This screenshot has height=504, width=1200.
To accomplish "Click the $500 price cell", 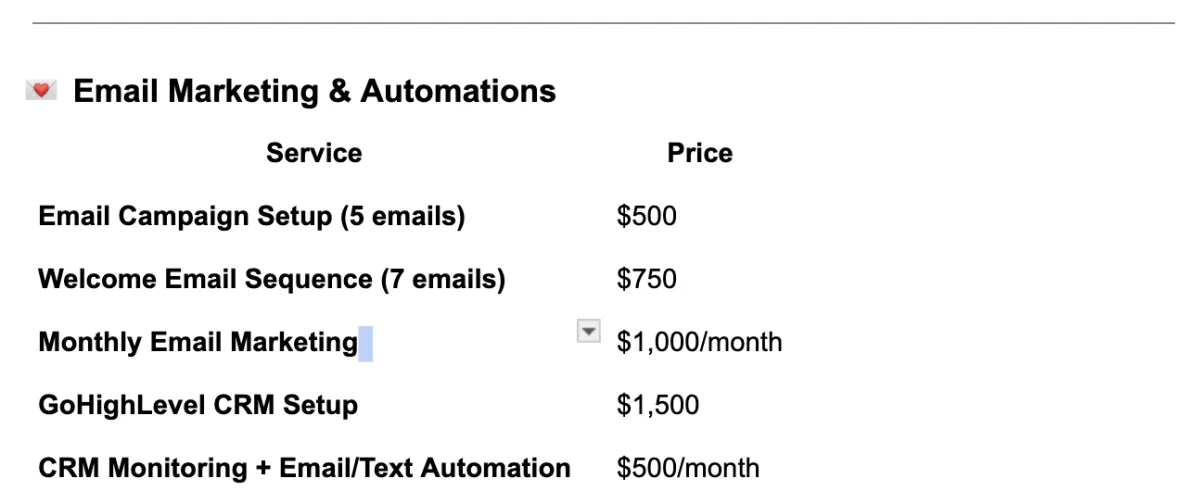I will click(x=647, y=216).
